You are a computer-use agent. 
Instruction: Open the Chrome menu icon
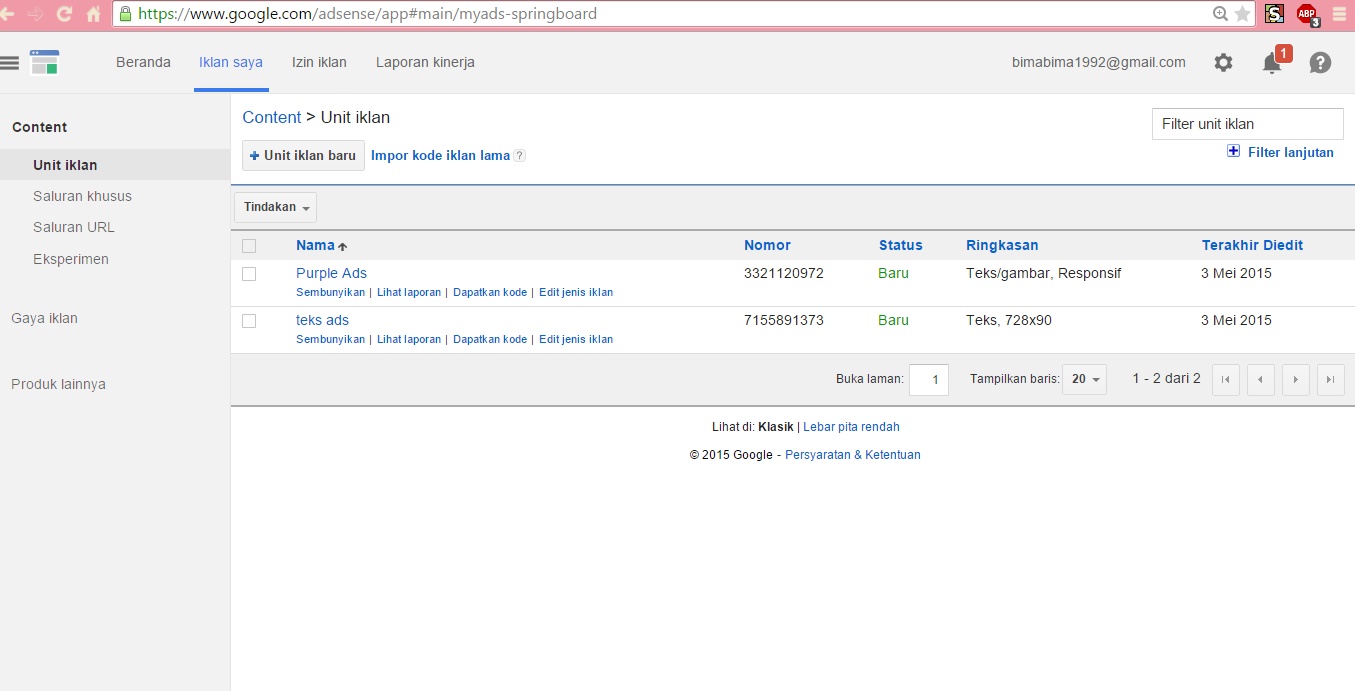click(x=1340, y=14)
